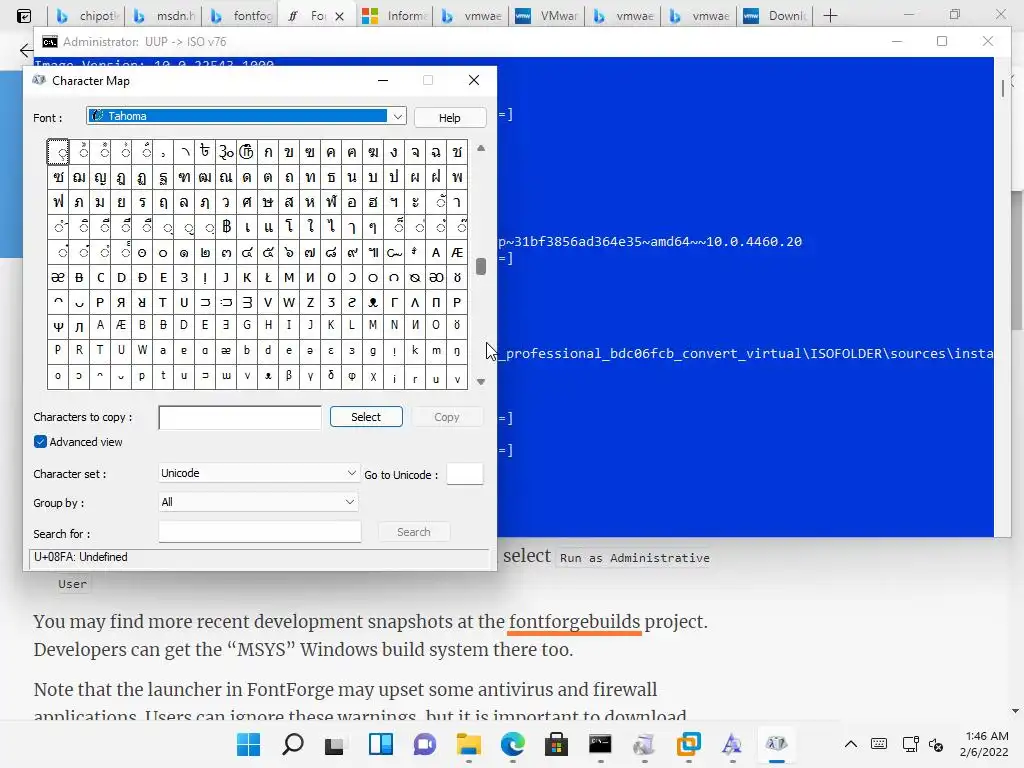The height and width of the screenshot is (768, 1024).
Task: Switch to the Informa Microsoft tab
Action: coord(394,16)
